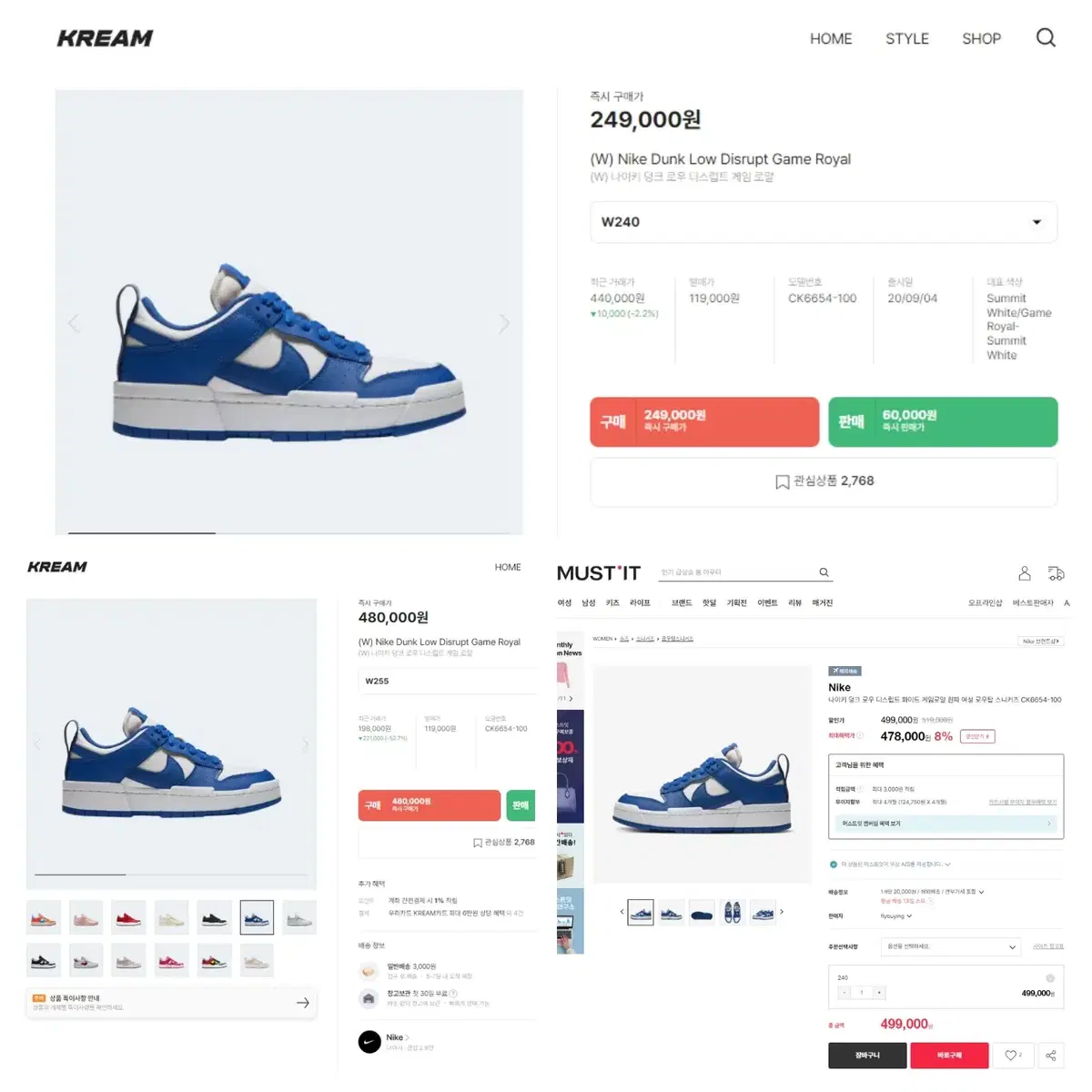Open the W255 size selector

[447, 681]
